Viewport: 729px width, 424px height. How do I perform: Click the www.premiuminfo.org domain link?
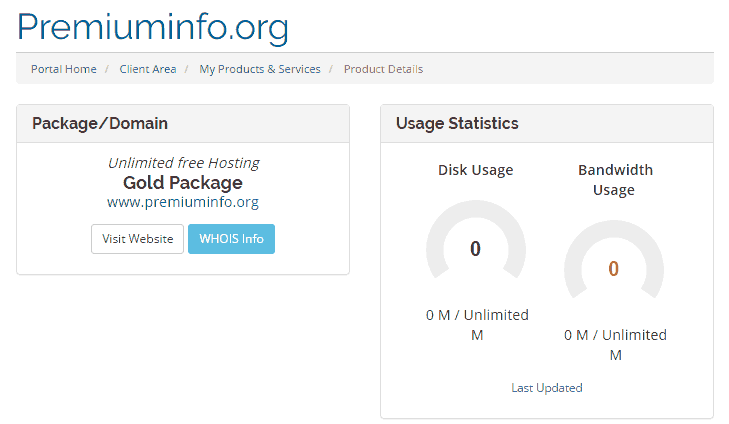click(183, 202)
